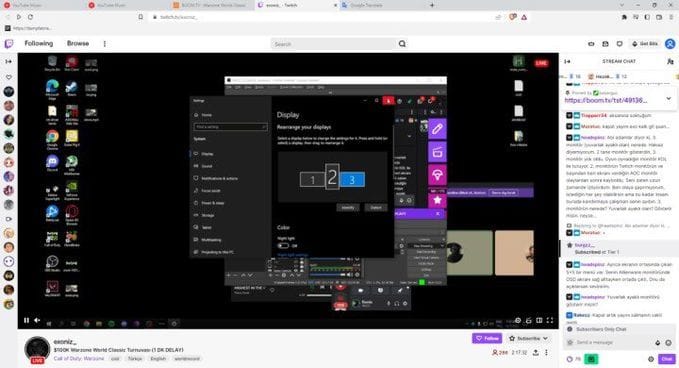Expand the left followed-channels sidebar
The height and width of the screenshot is (368, 679).
point(9,61)
